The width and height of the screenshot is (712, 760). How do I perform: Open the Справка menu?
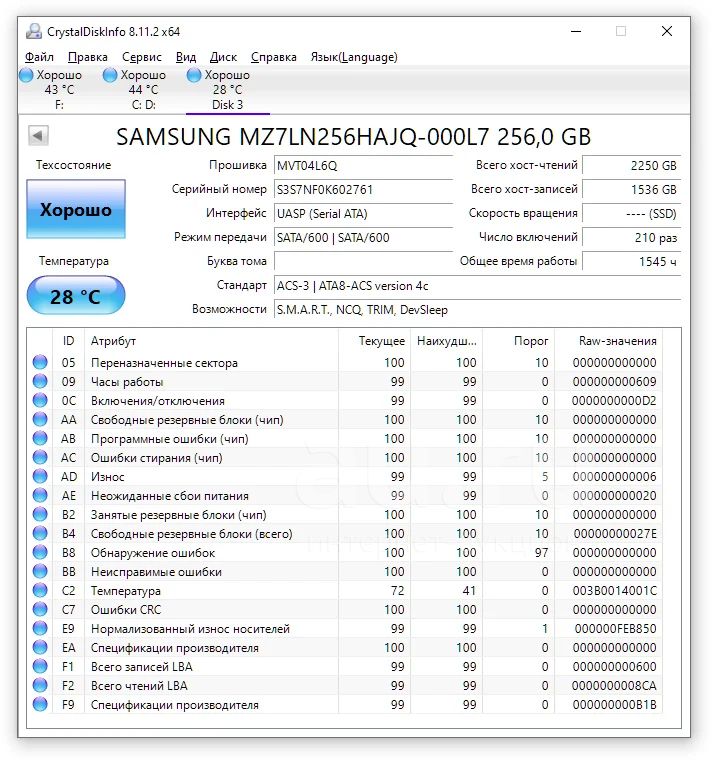(274, 57)
